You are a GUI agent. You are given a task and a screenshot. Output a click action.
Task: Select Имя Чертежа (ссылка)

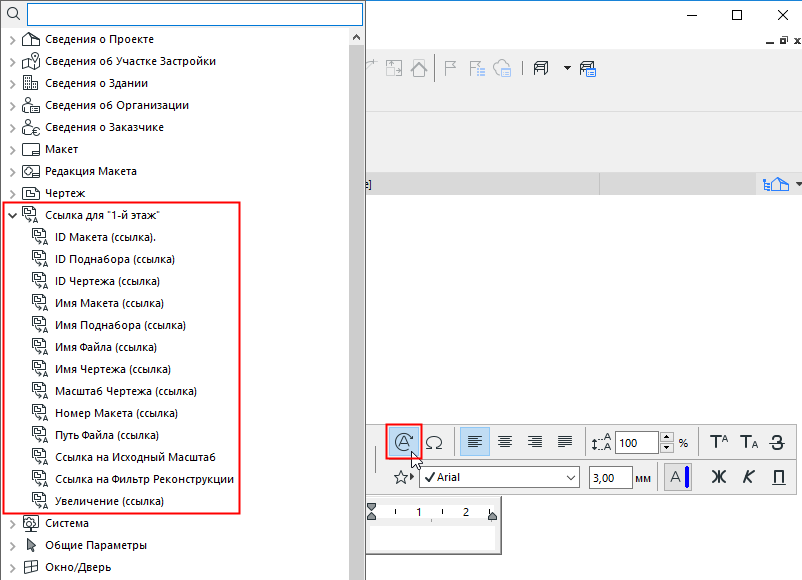click(113, 369)
